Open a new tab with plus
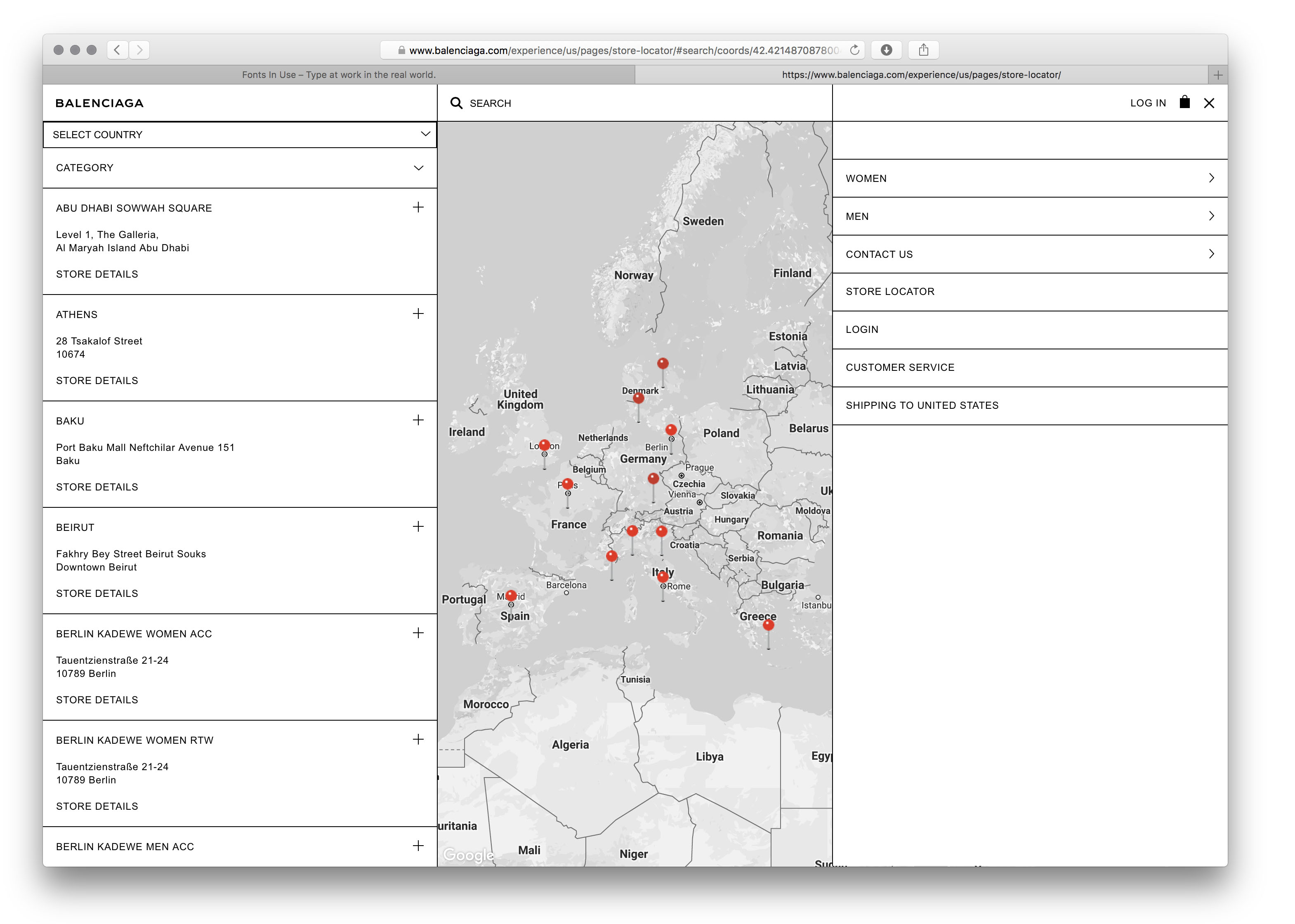Viewport: 1295px width, 924px height. pos(1217,75)
